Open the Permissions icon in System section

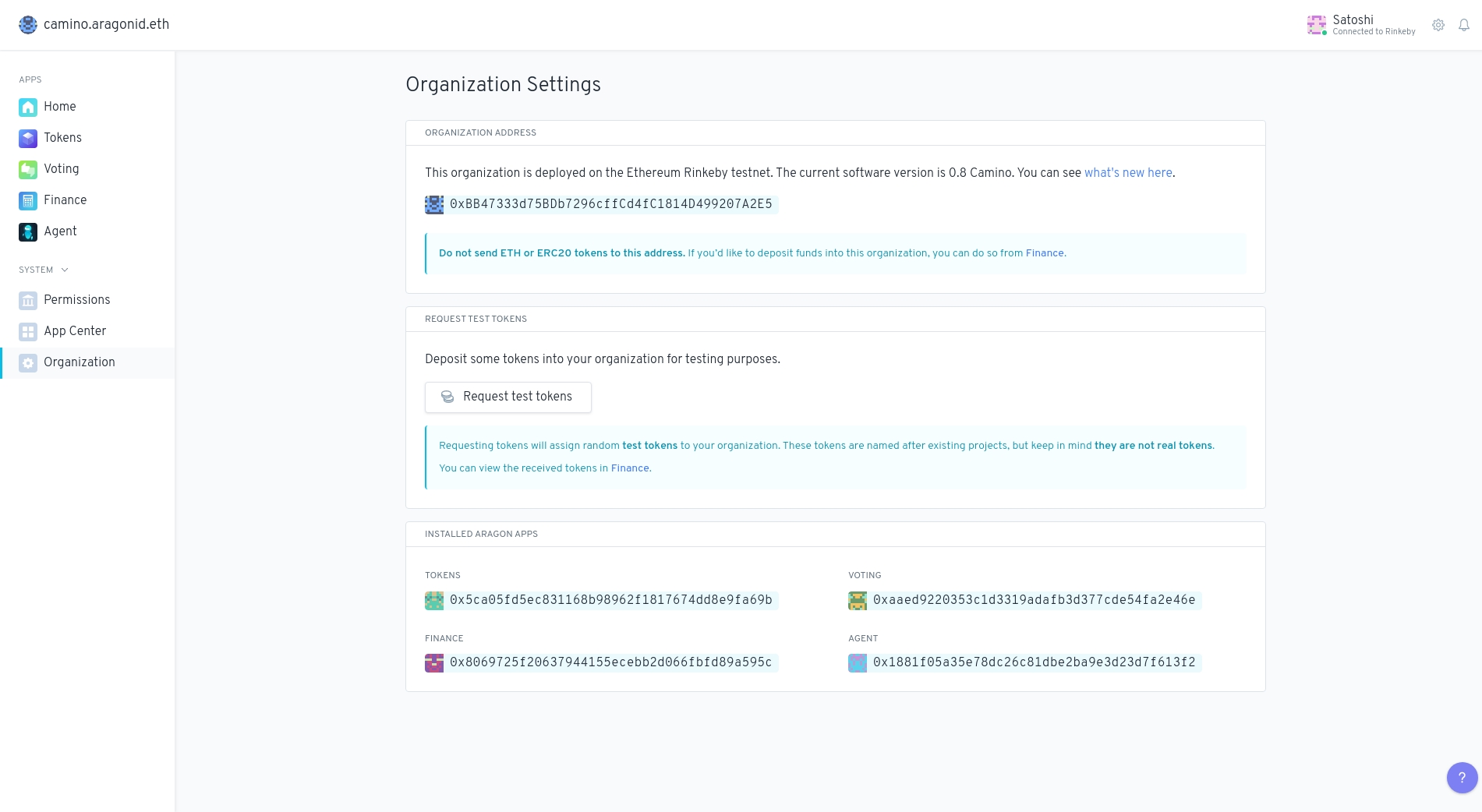(28, 300)
